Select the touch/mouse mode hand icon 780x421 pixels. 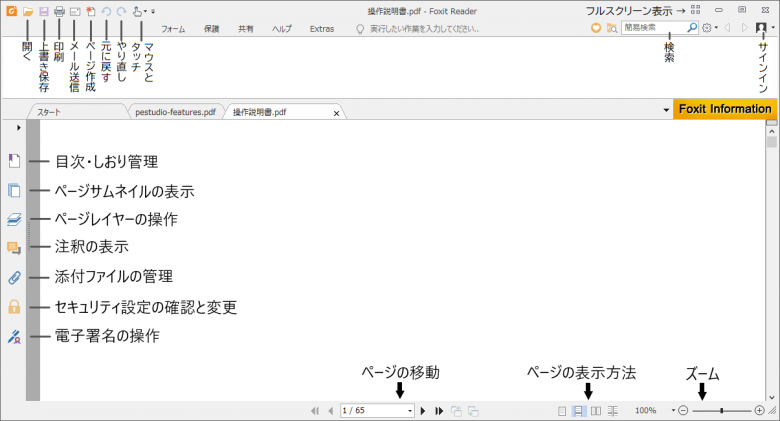coord(137,11)
